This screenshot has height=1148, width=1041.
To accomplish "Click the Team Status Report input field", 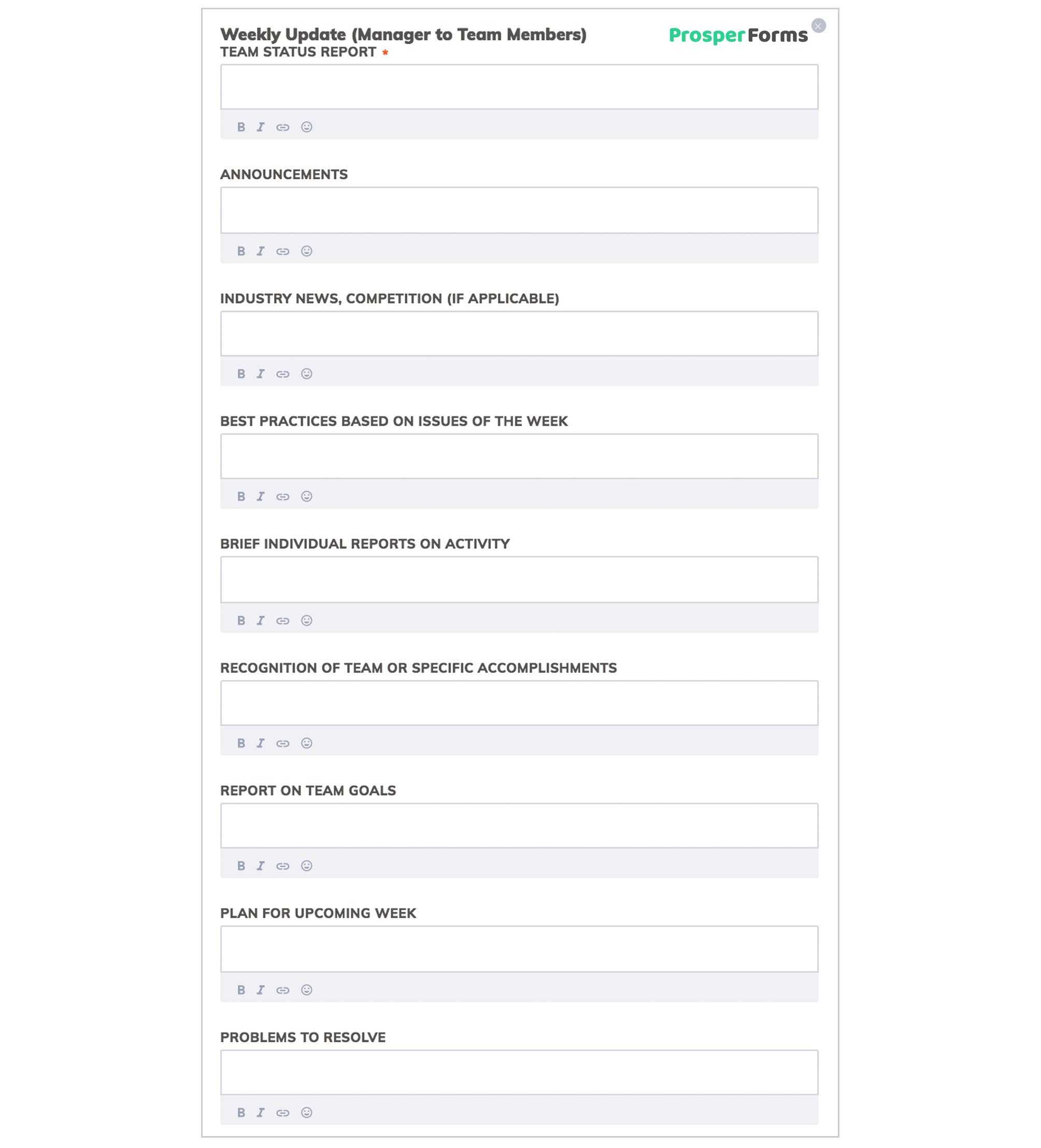I will tap(519, 87).
